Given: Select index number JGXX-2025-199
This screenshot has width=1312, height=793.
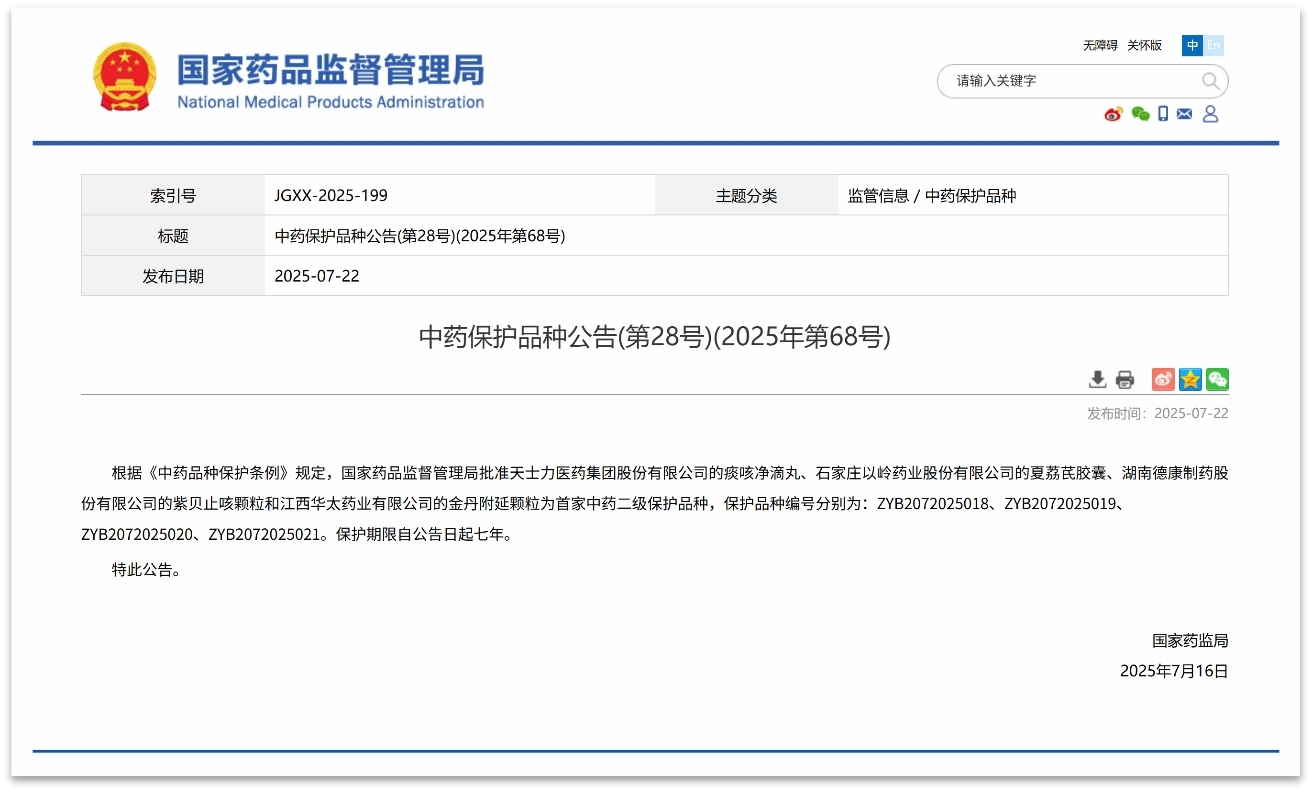Looking at the screenshot, I should click(x=331, y=196).
